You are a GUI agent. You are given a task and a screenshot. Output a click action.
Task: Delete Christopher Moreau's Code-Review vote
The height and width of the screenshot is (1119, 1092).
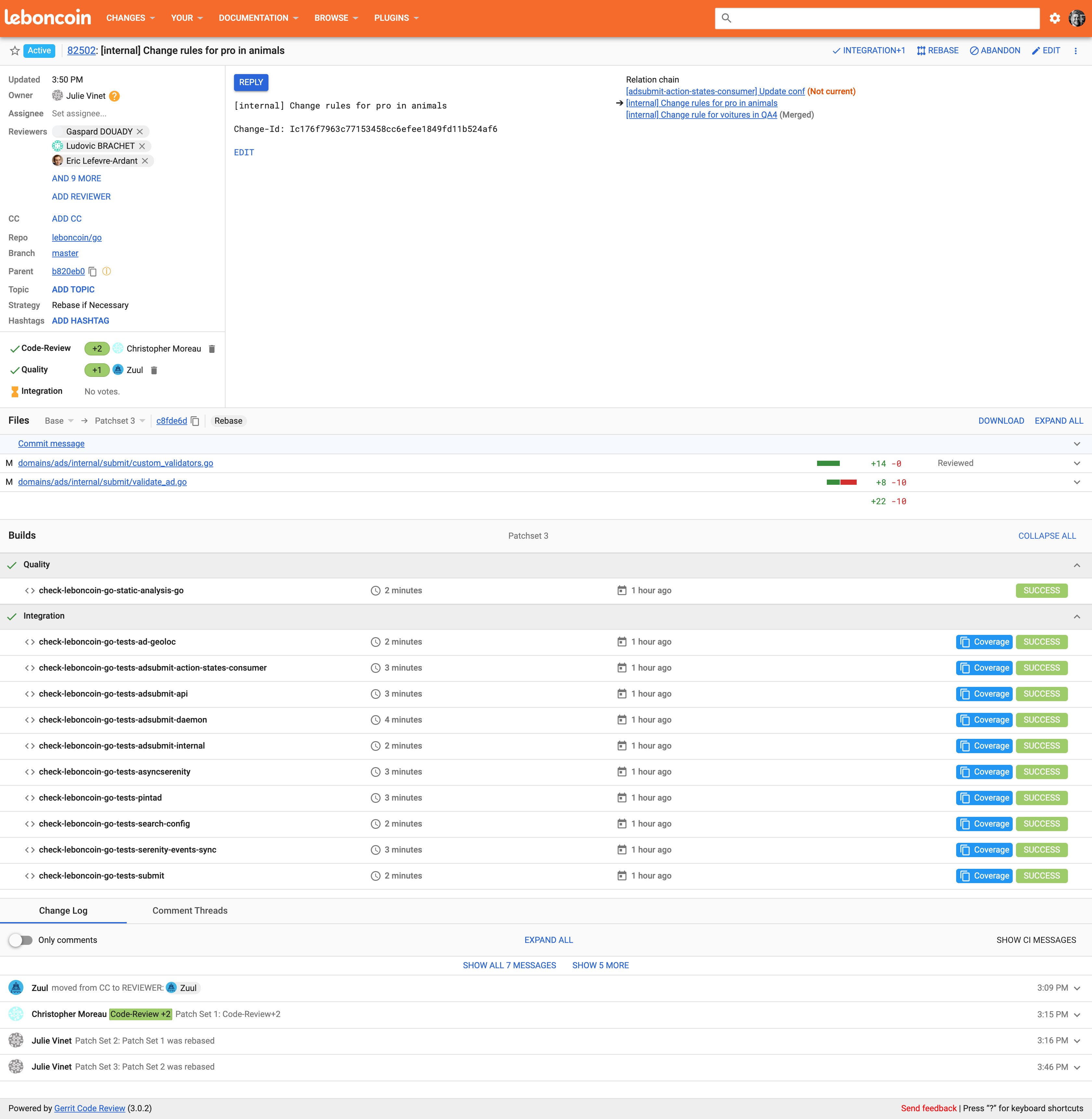click(x=212, y=349)
